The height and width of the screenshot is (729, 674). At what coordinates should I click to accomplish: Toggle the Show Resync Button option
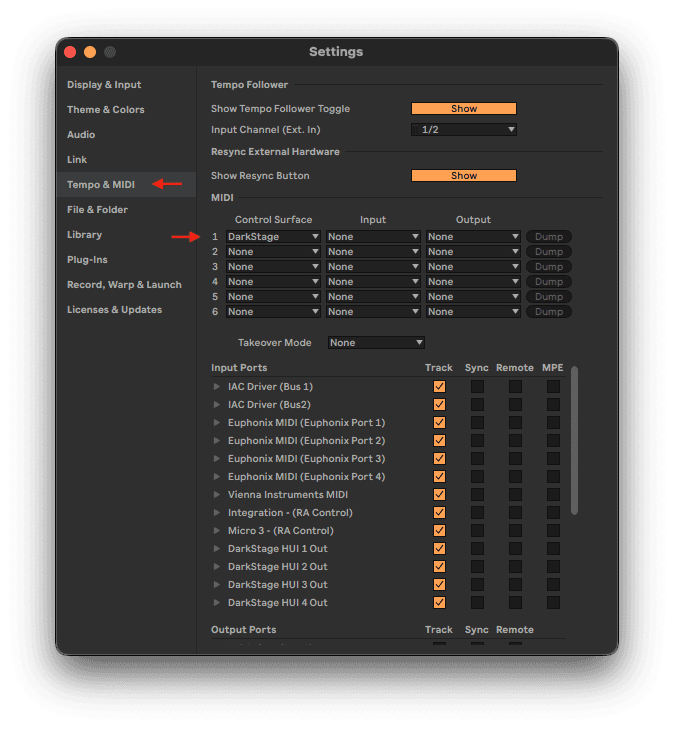point(463,175)
